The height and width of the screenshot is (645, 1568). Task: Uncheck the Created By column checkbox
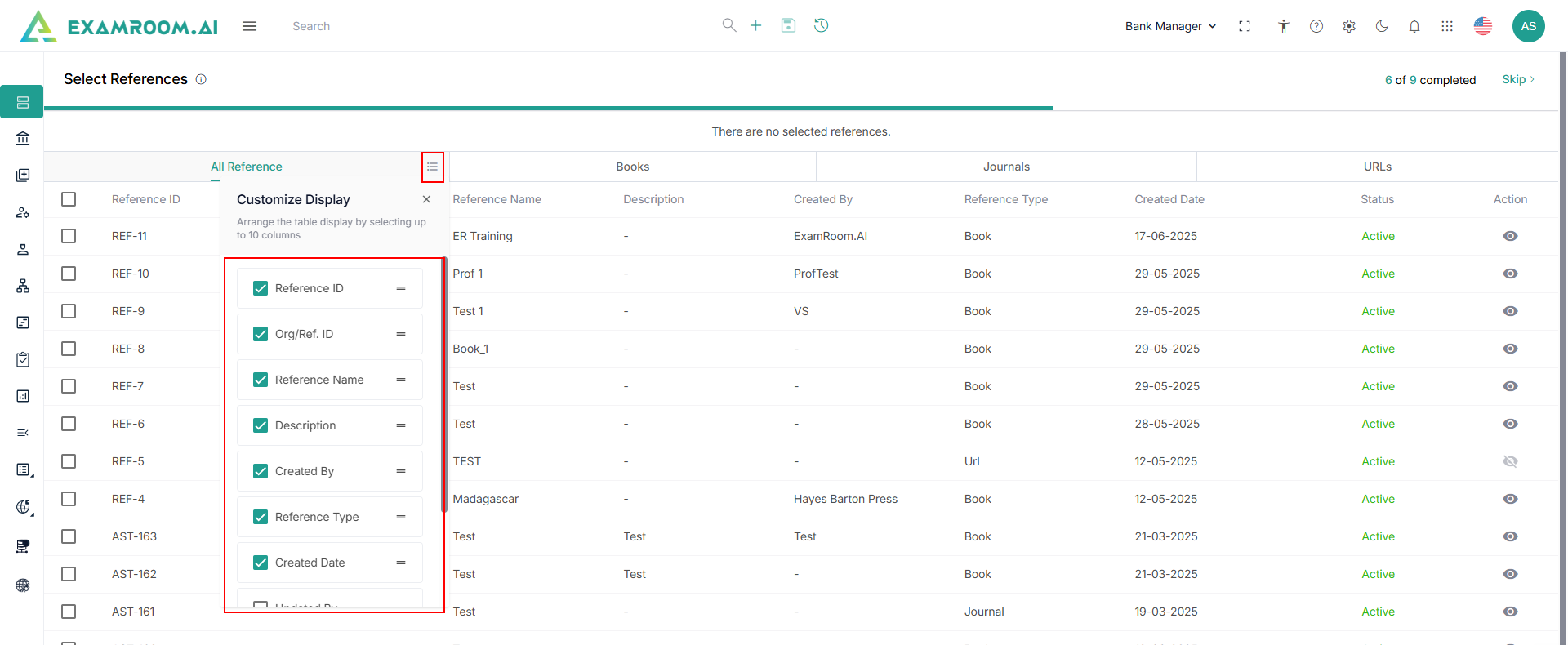tap(261, 471)
